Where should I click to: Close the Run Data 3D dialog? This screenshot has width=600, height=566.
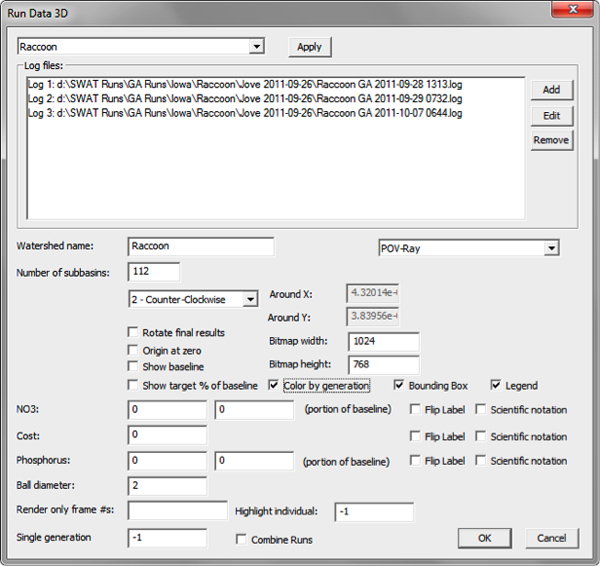click(572, 11)
